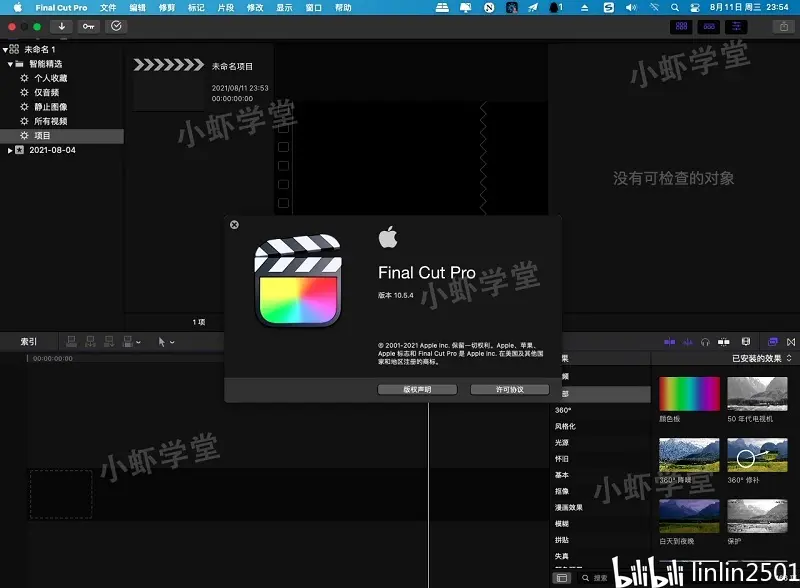Select the 项目 smart collection
This screenshot has height=588, width=800.
(62, 136)
